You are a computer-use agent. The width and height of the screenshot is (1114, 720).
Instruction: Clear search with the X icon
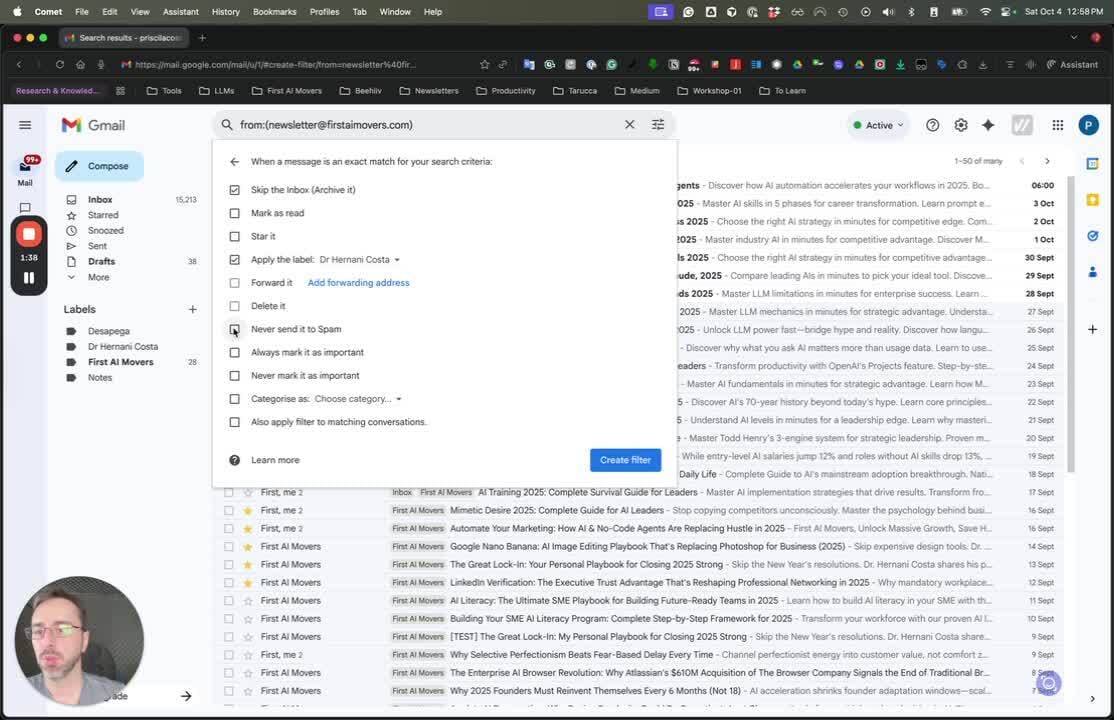(629, 125)
